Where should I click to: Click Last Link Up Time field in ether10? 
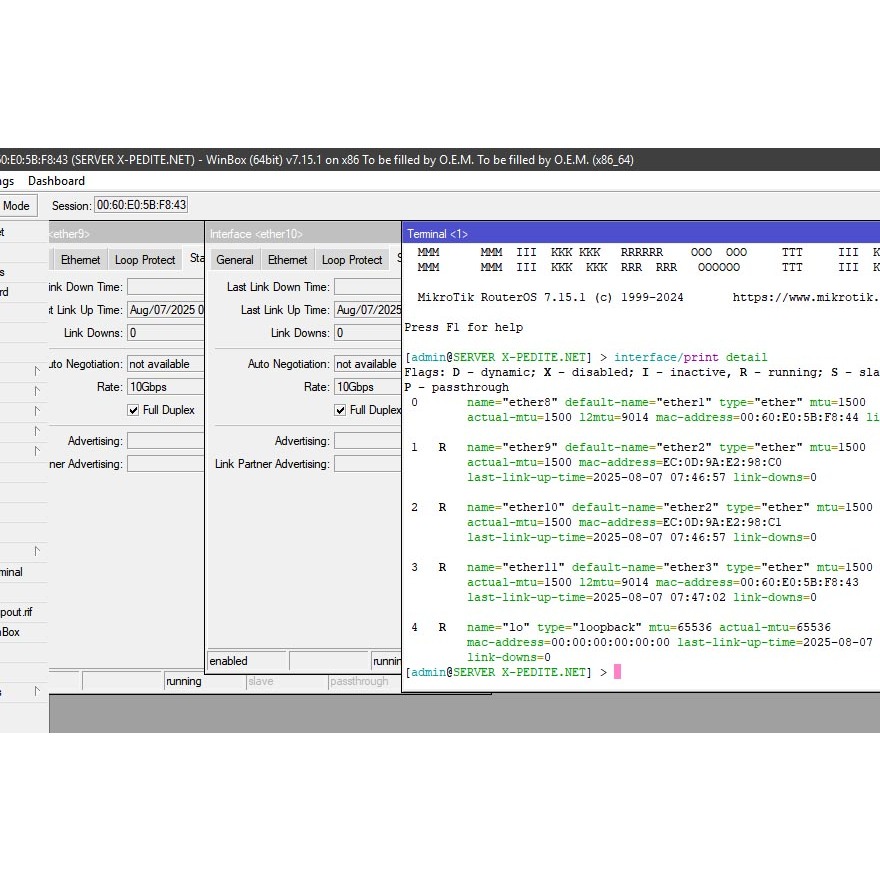click(x=366, y=310)
